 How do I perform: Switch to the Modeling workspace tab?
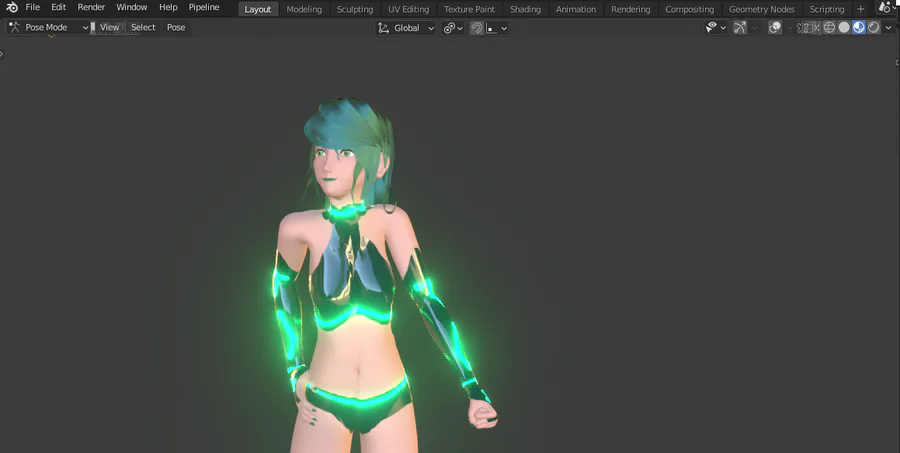click(304, 9)
